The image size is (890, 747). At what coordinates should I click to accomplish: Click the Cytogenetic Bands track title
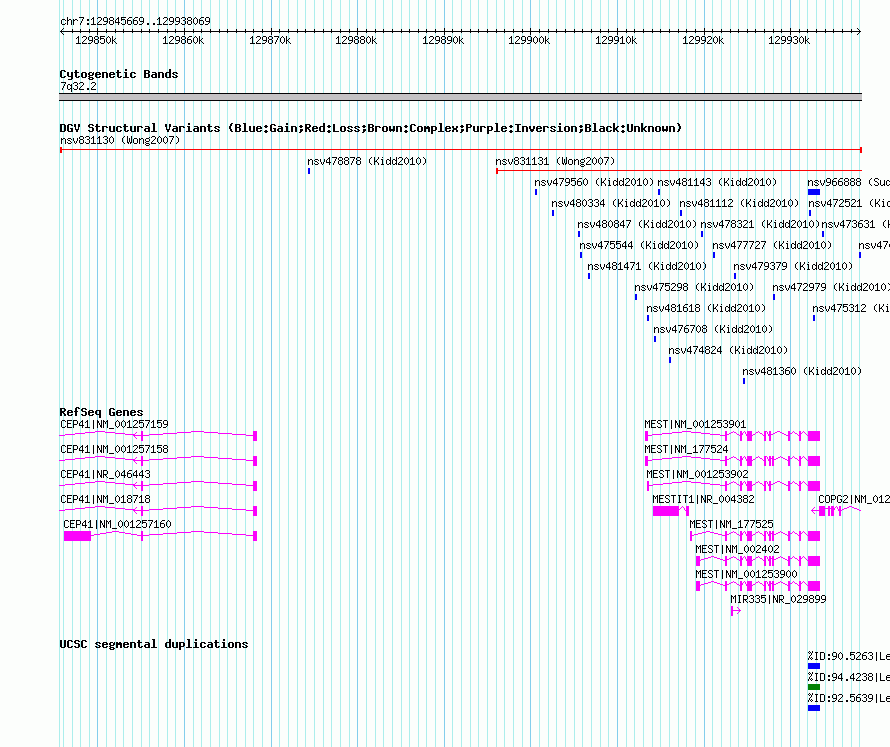tap(119, 74)
